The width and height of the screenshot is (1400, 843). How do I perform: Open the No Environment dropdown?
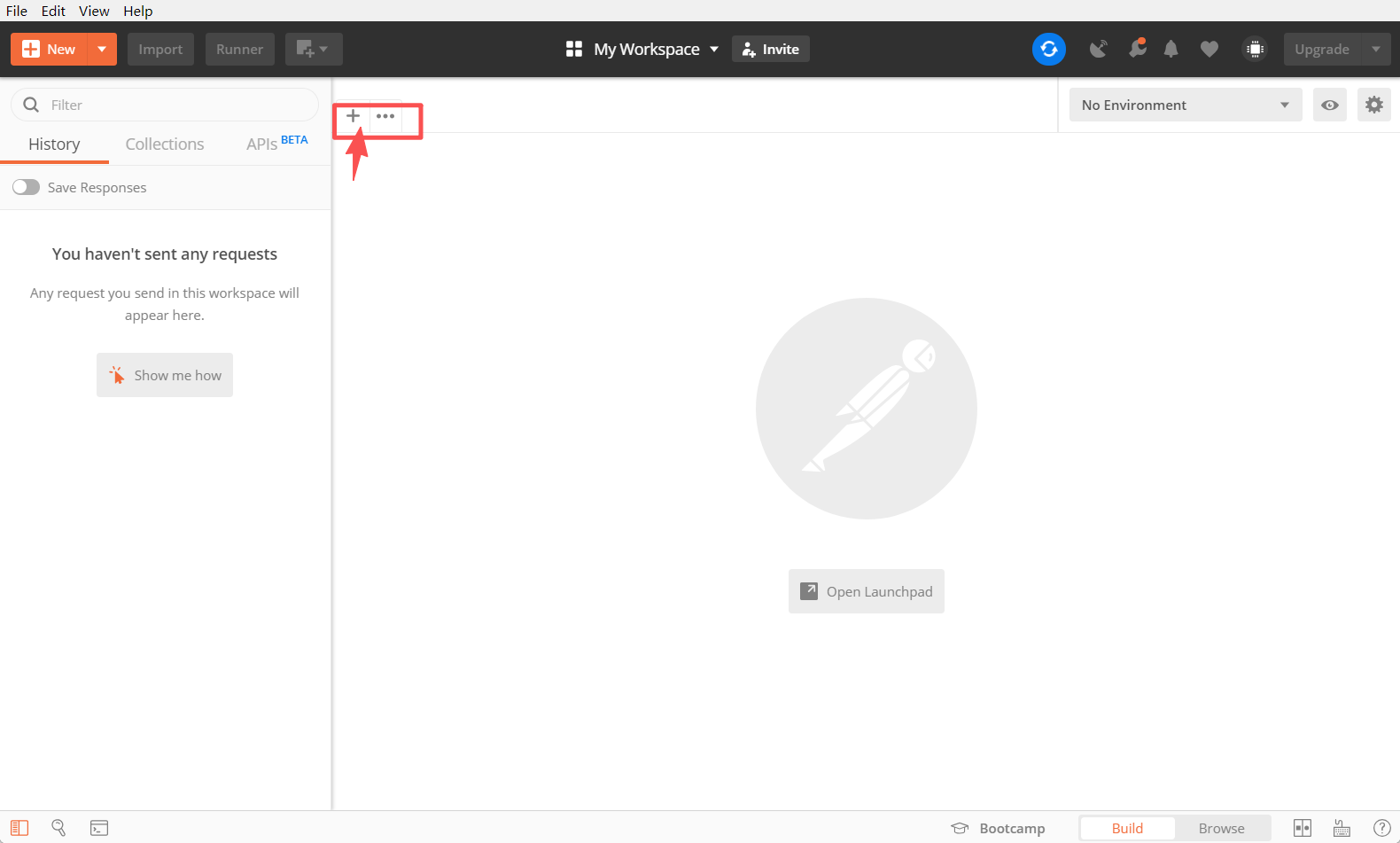1186,105
